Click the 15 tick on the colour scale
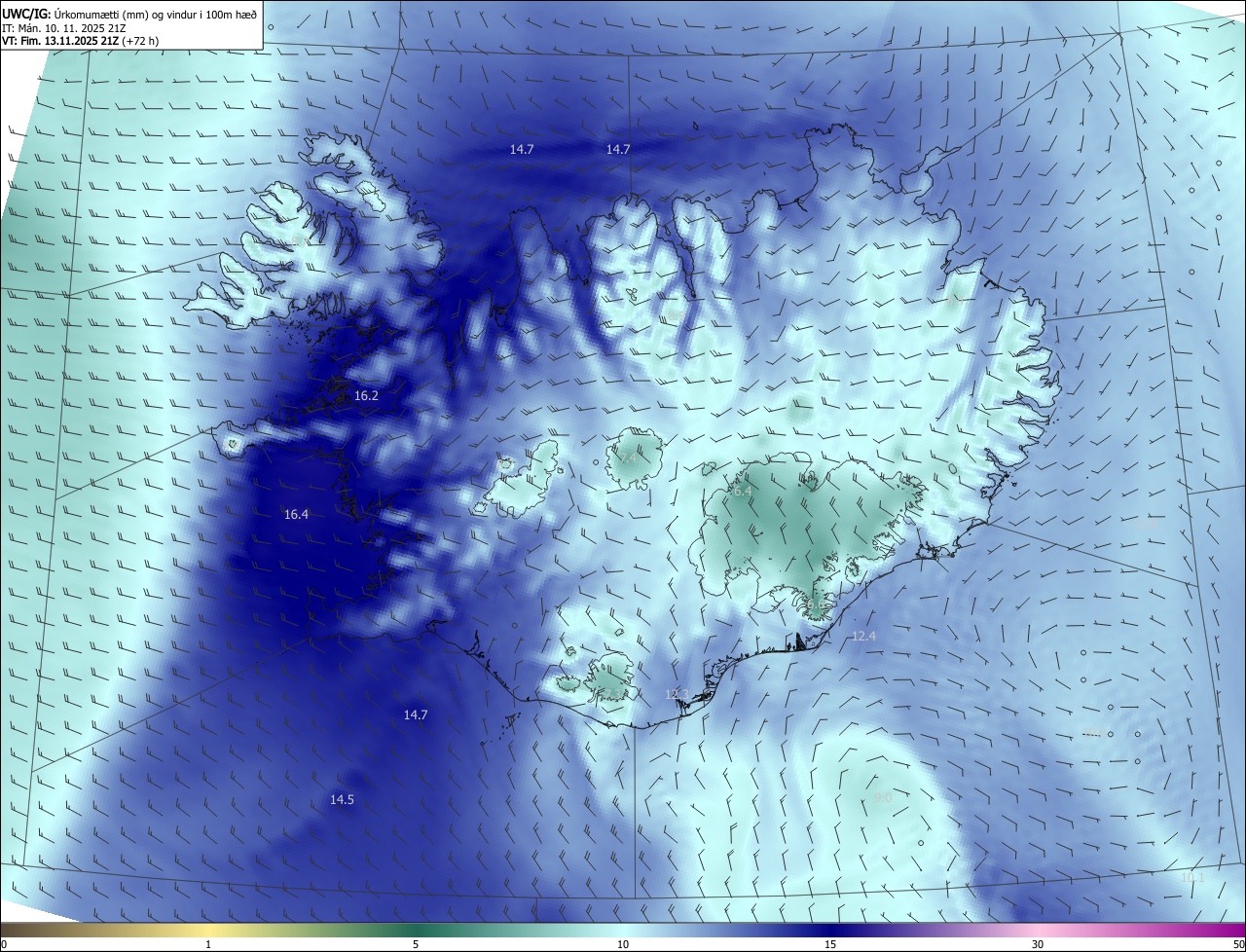 (x=830, y=944)
